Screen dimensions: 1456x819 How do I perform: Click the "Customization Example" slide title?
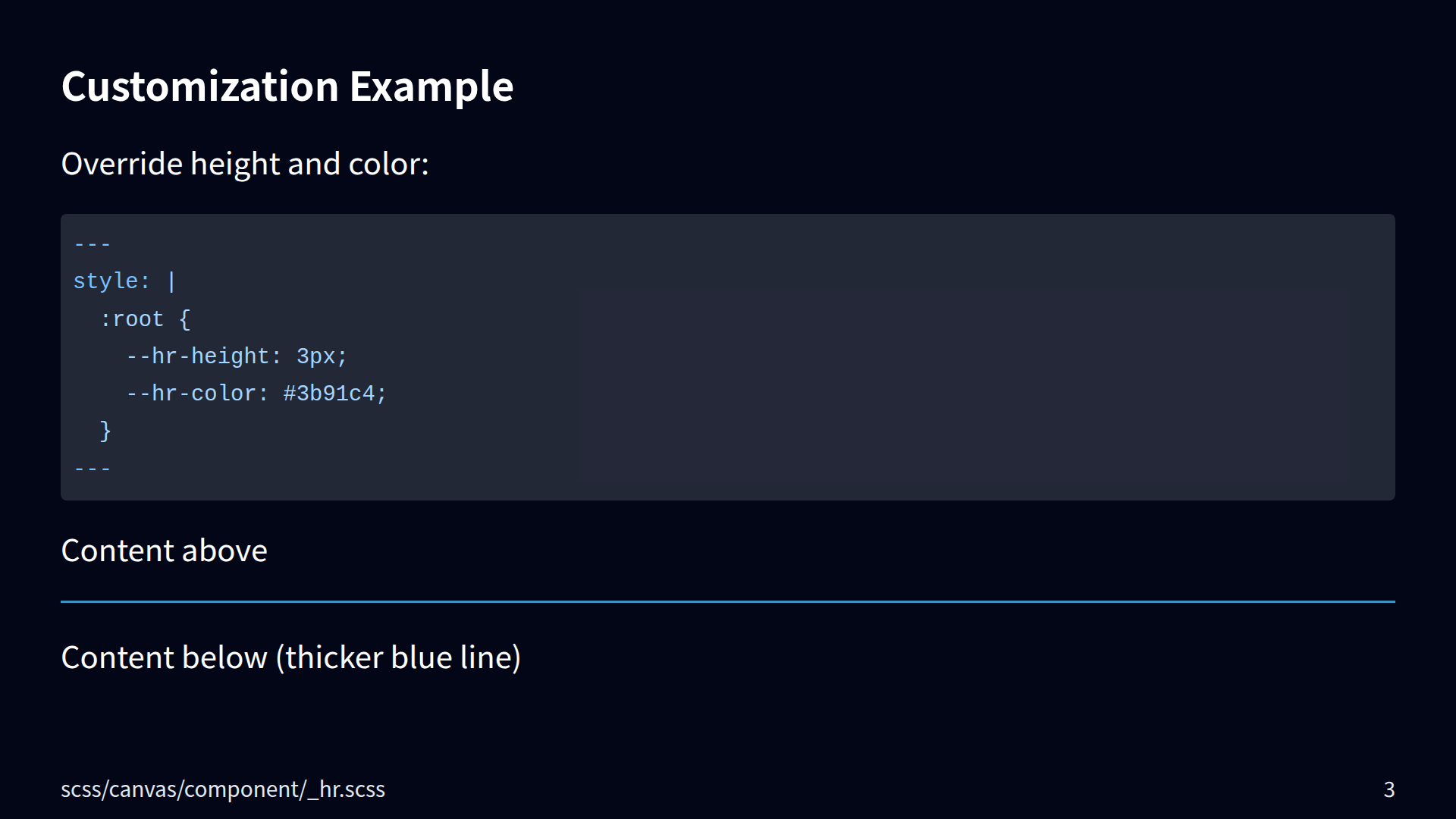tap(287, 86)
